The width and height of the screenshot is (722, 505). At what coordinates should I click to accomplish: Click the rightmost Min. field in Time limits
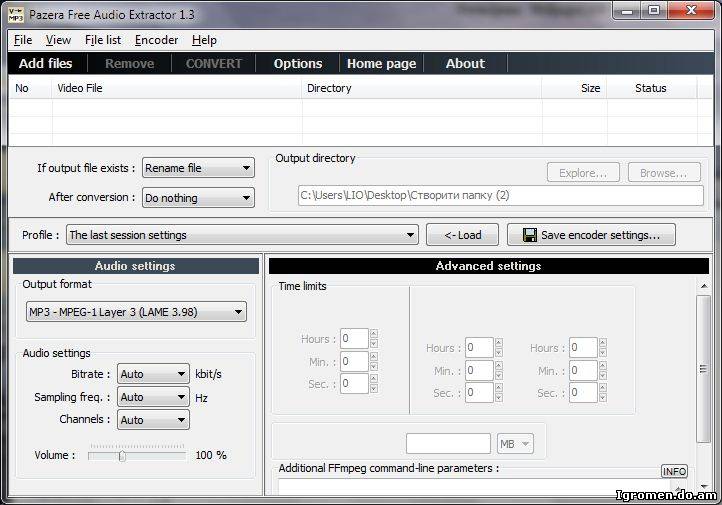click(x=583, y=370)
